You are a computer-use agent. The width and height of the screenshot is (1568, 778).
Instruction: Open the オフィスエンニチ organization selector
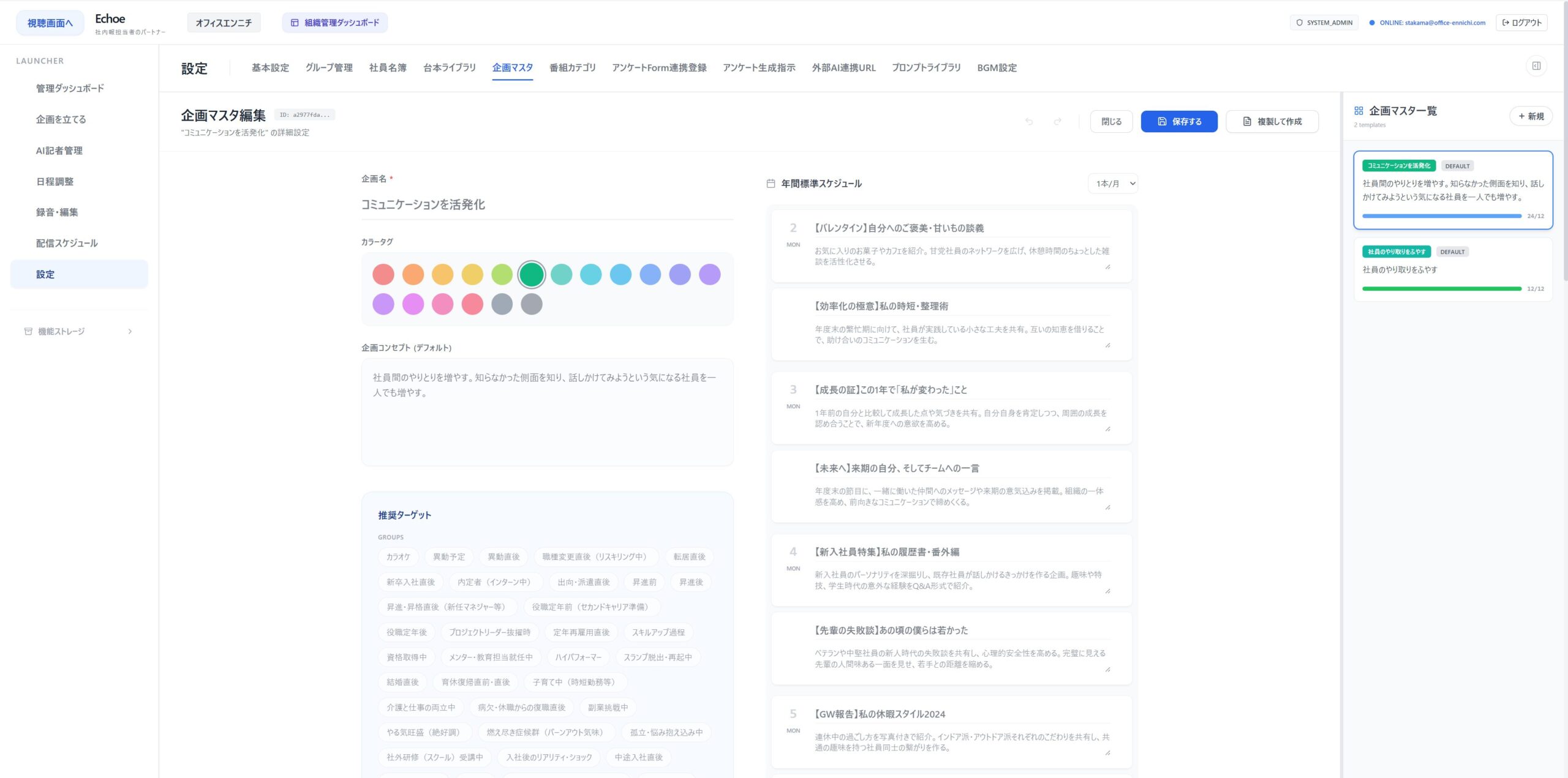(224, 23)
